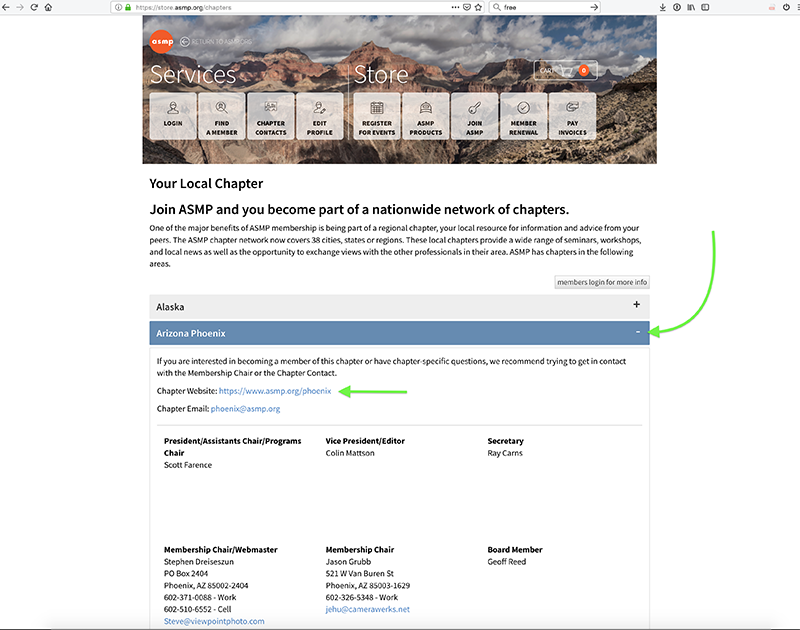Image resolution: width=800 pixels, height=630 pixels.
Task: Open the Login service tile
Action: pyautogui.click(x=173, y=116)
